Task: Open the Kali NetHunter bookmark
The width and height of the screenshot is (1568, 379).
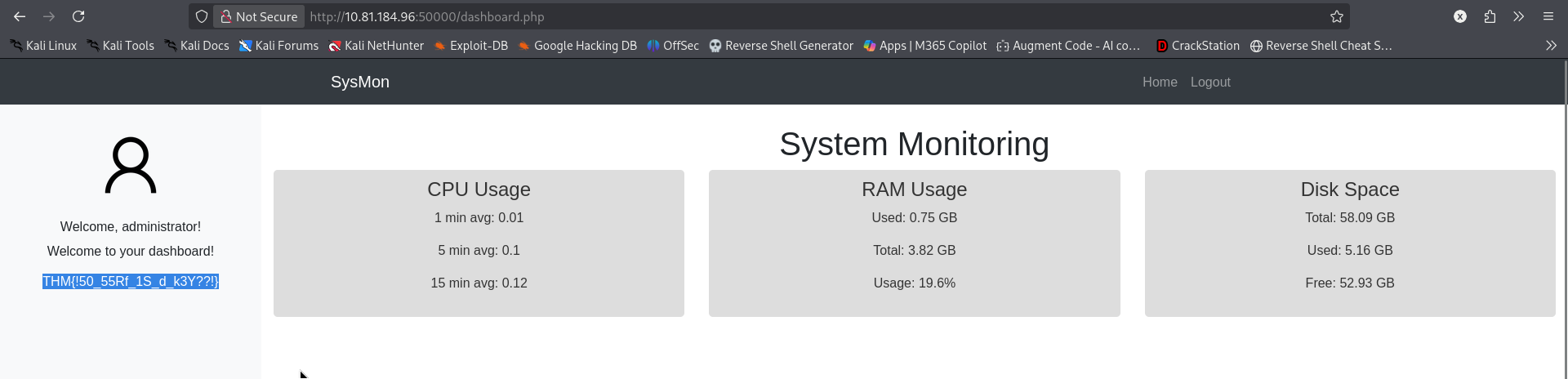Action: click(x=376, y=46)
